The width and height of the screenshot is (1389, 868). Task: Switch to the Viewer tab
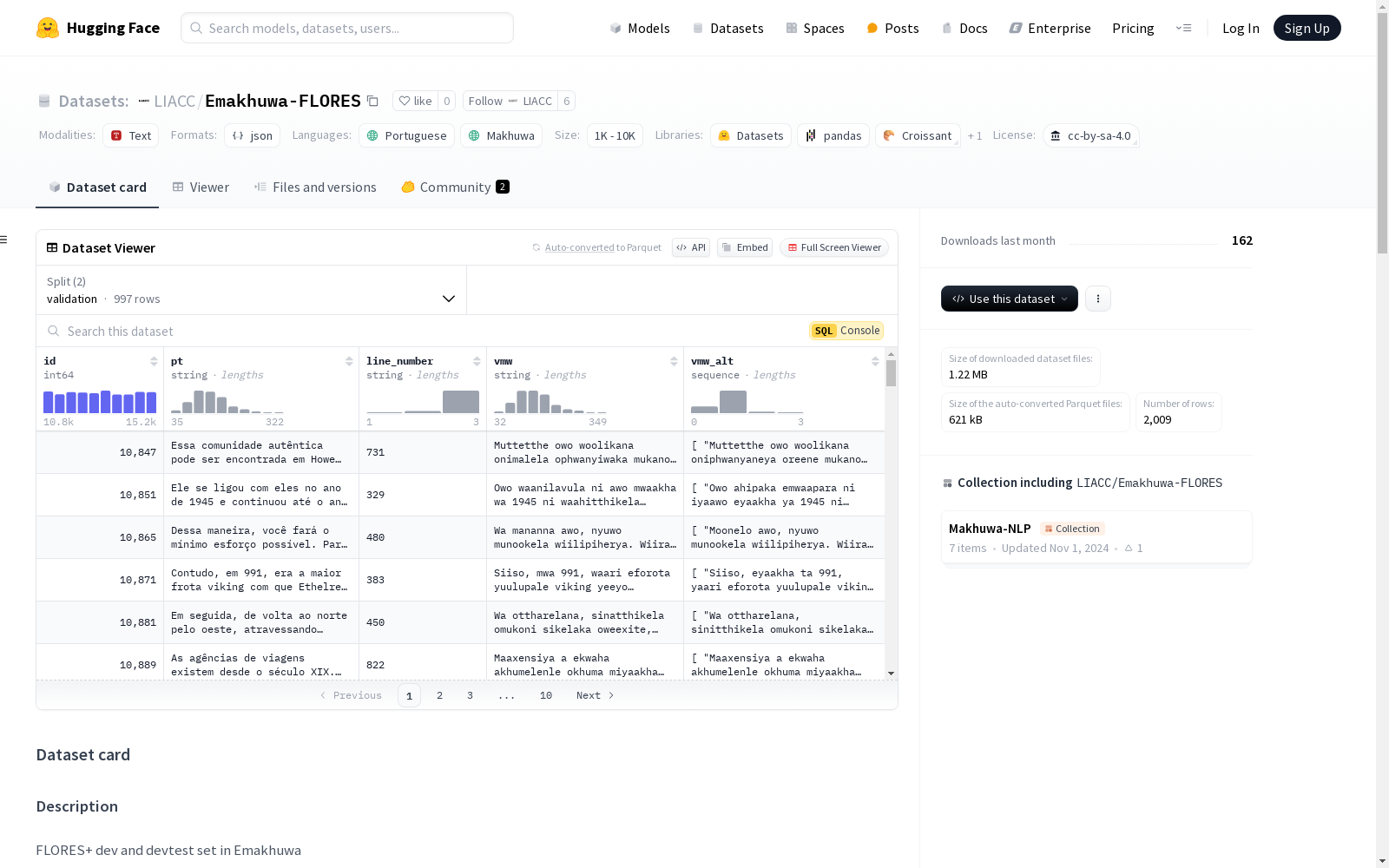pos(201,187)
